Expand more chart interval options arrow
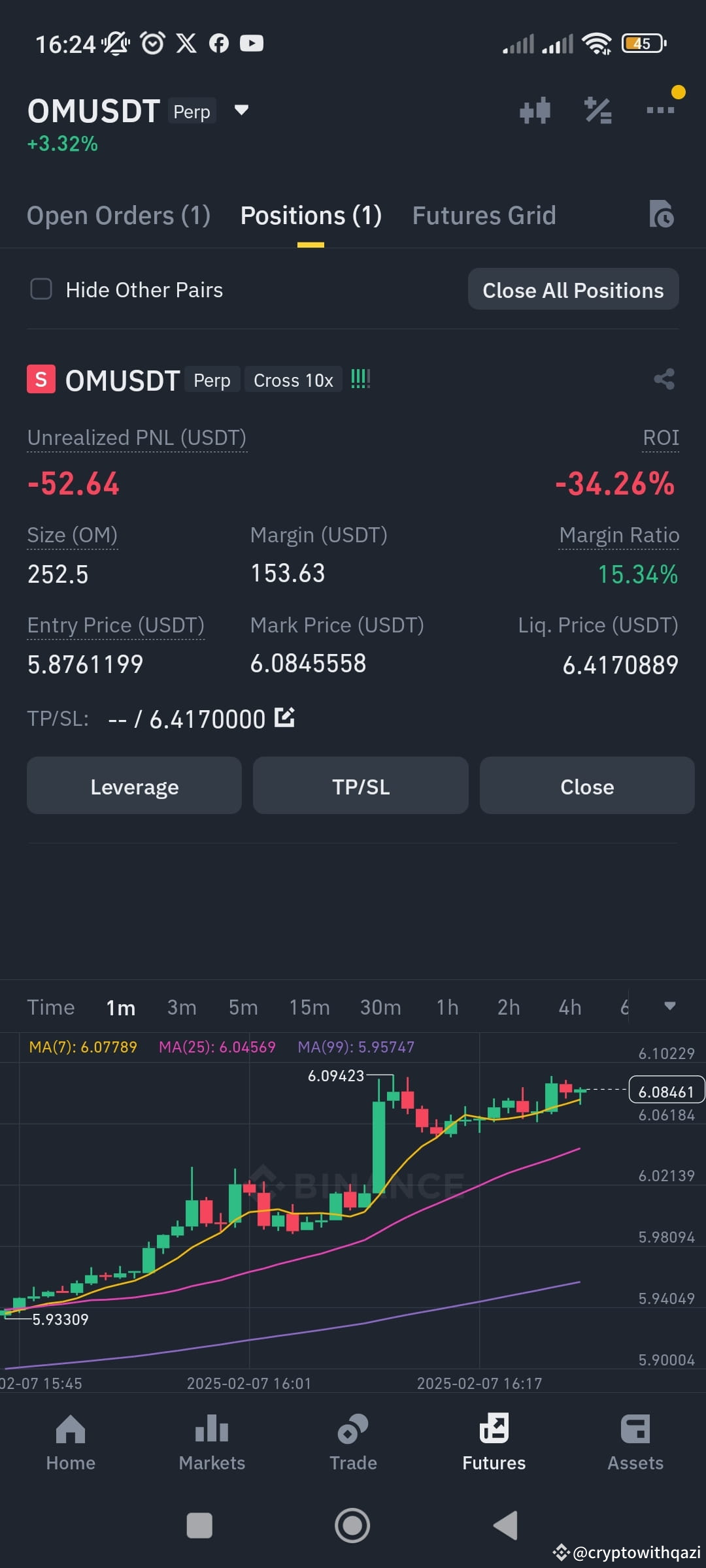The width and height of the screenshot is (706, 1568). 670,1006
